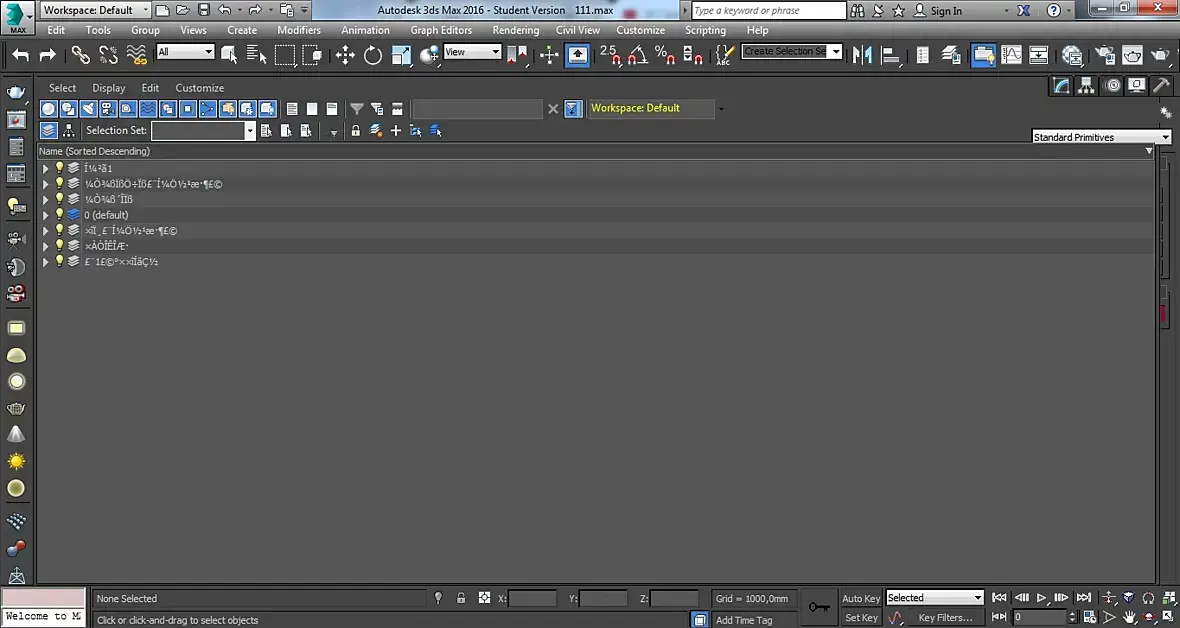Pick the Rectangular Selection Region tool
1180x628 pixels.
(284, 55)
